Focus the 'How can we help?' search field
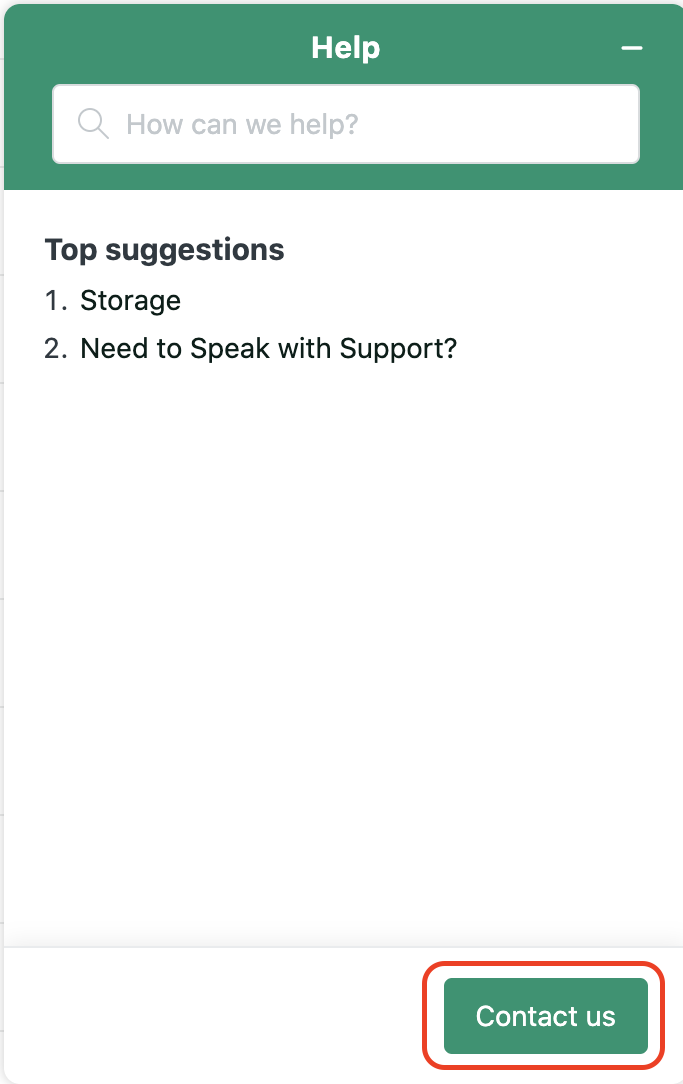The height and width of the screenshot is (1084, 683). tap(346, 124)
